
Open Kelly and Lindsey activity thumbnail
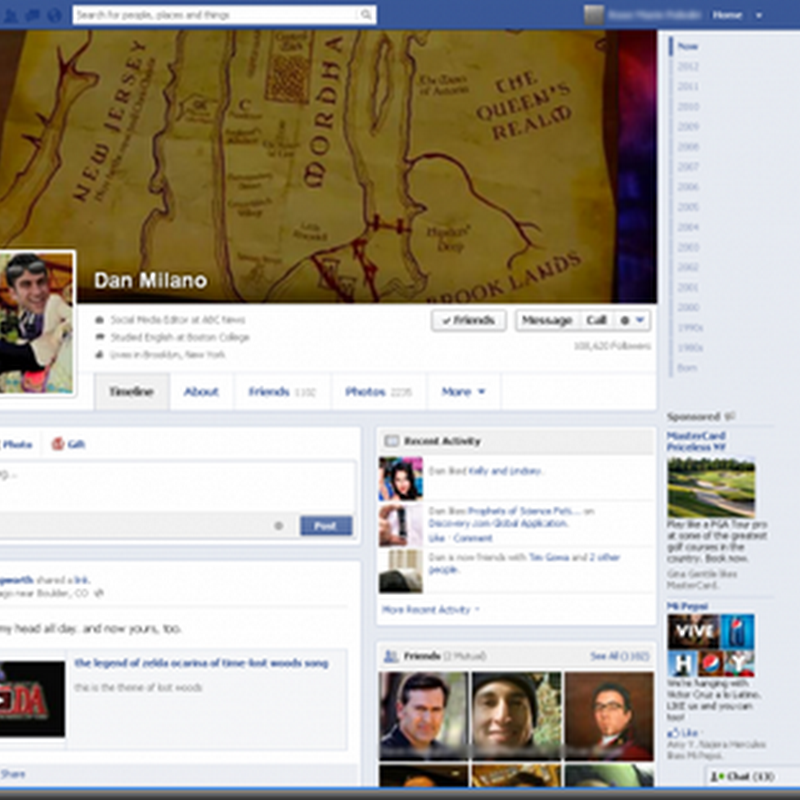pos(401,479)
